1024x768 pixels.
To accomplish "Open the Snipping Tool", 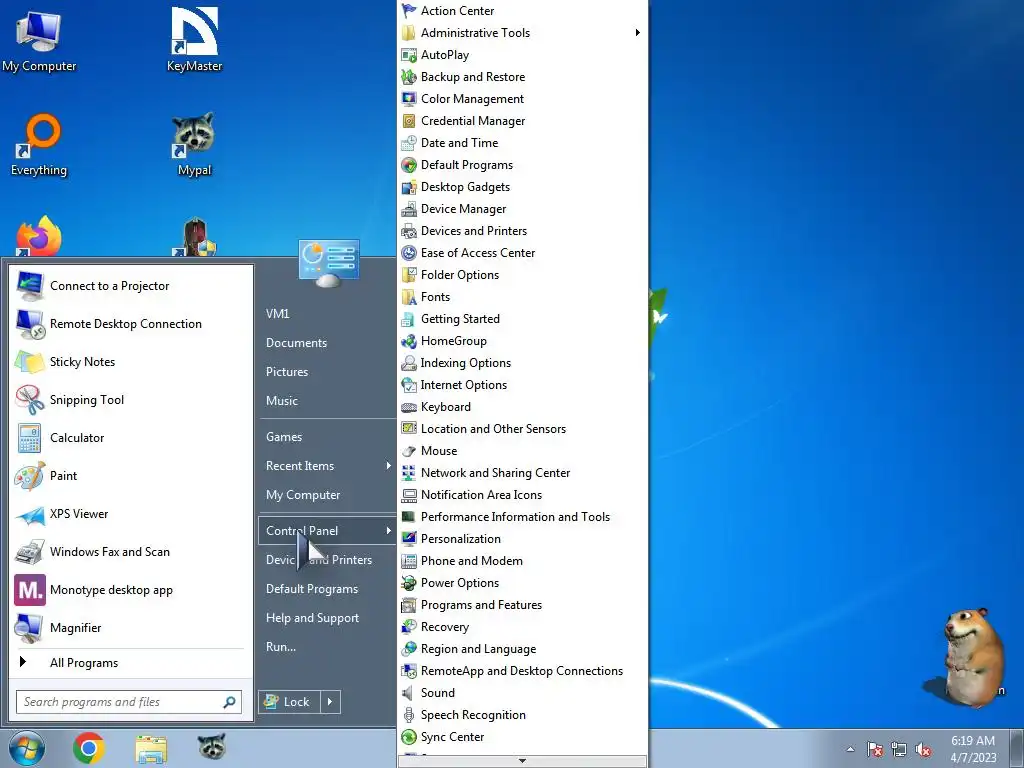I will pos(131,400).
